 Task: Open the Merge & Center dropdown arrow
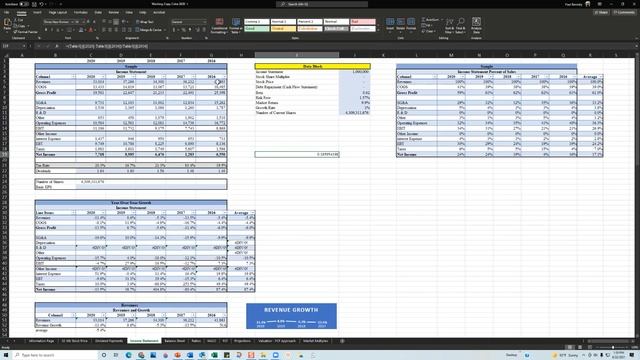click(x=164, y=30)
